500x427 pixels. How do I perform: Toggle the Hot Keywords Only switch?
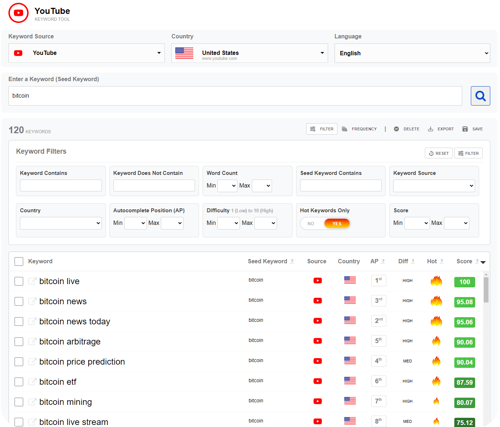tap(325, 223)
